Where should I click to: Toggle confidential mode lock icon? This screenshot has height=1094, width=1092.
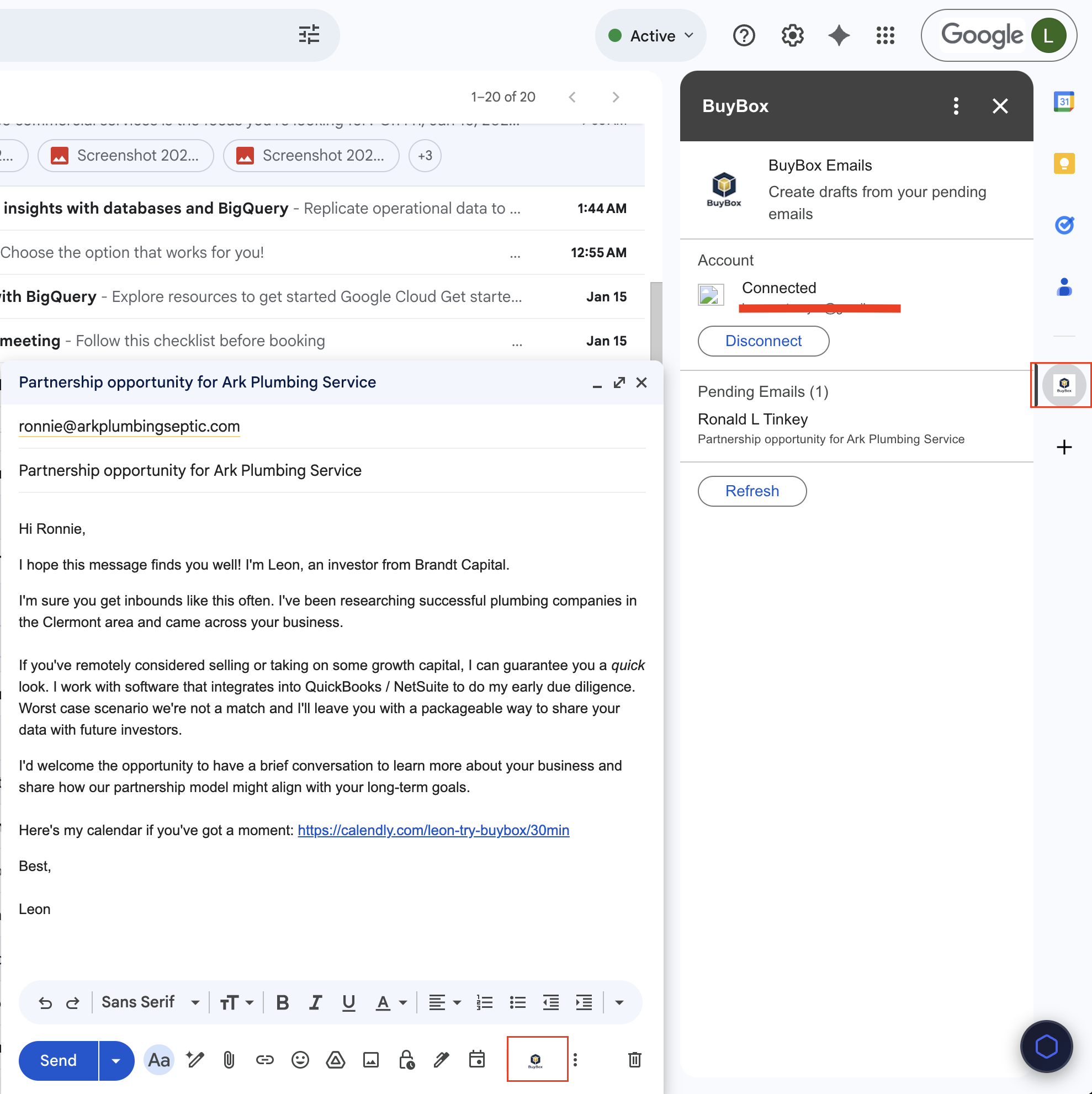406,1059
